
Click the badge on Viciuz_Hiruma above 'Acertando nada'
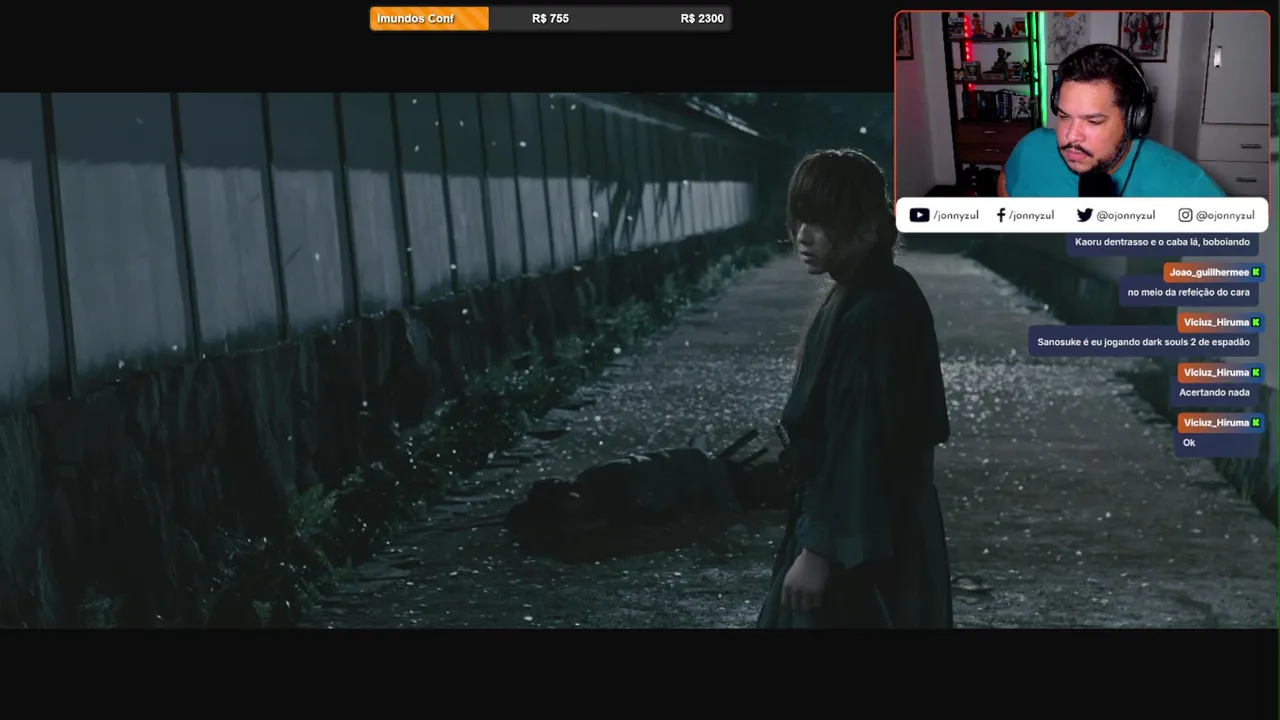[1256, 372]
